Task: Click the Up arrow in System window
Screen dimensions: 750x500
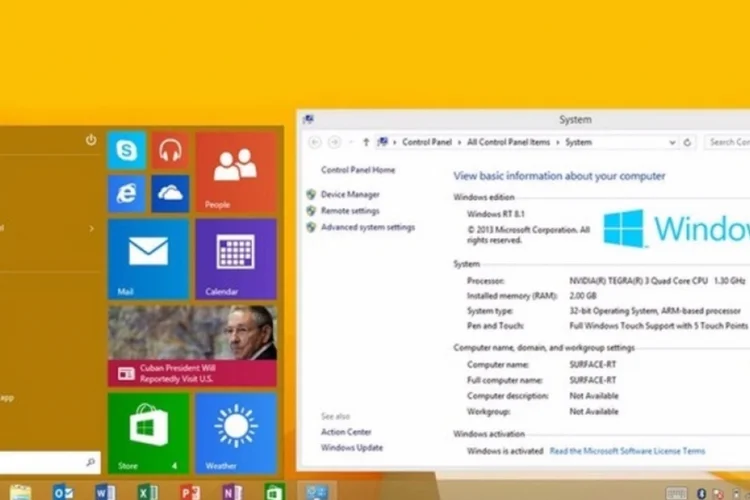Action: (366, 142)
